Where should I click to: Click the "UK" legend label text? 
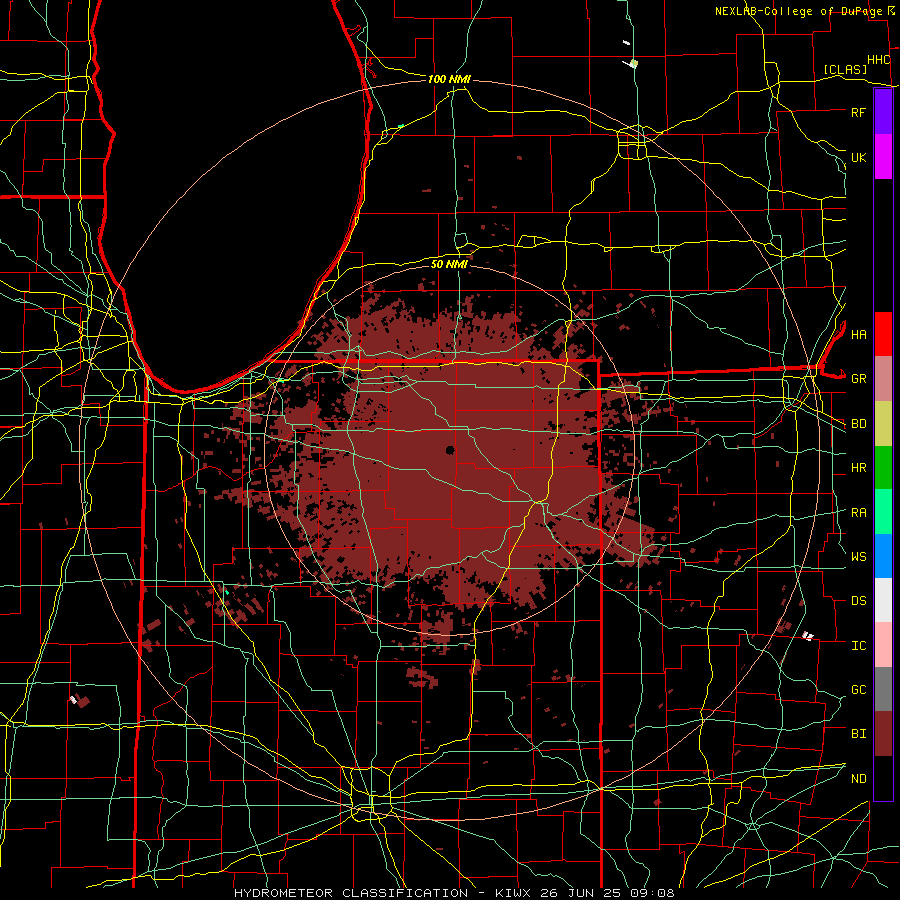(858, 157)
